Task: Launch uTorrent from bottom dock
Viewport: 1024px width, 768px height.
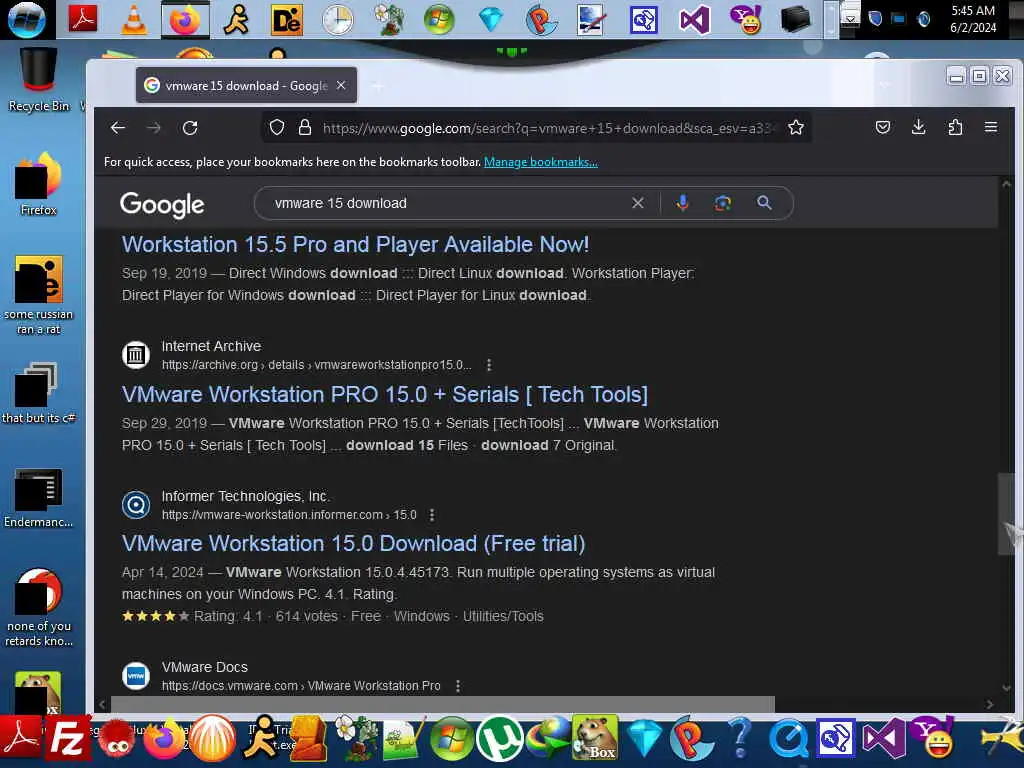Action: (x=499, y=740)
